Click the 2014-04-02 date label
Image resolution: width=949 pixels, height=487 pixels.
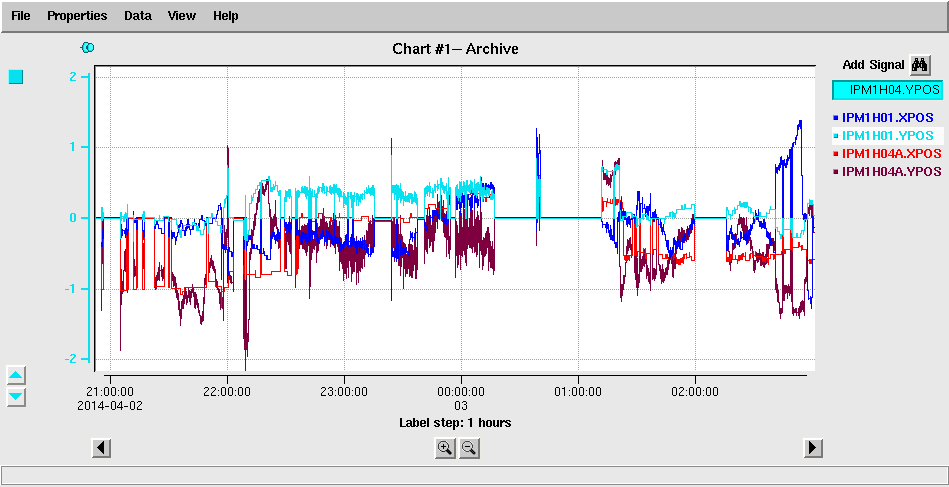click(110, 405)
